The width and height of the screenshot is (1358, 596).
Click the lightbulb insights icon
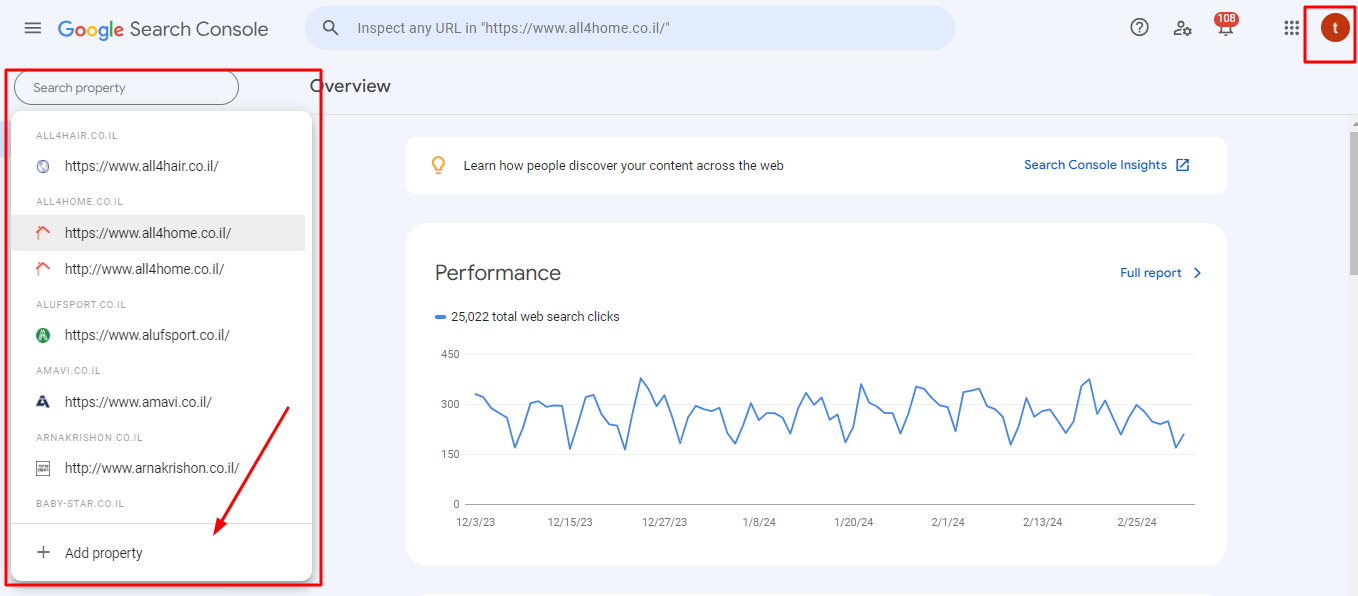click(438, 165)
